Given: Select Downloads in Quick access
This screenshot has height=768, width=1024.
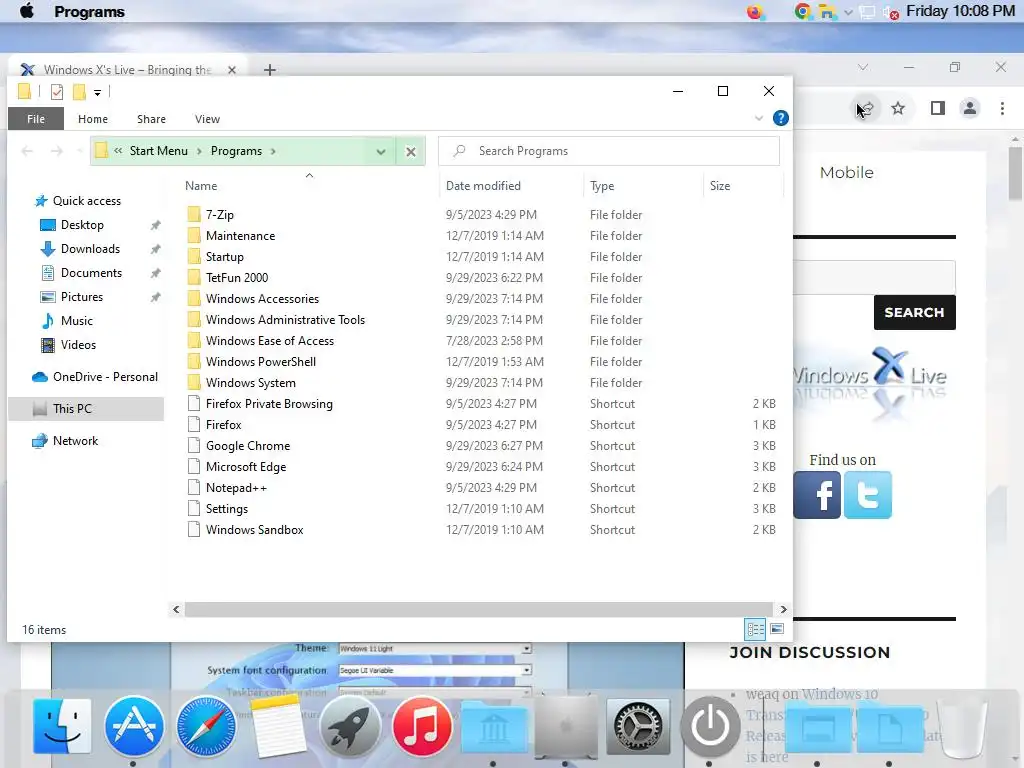Looking at the screenshot, I should (90, 249).
